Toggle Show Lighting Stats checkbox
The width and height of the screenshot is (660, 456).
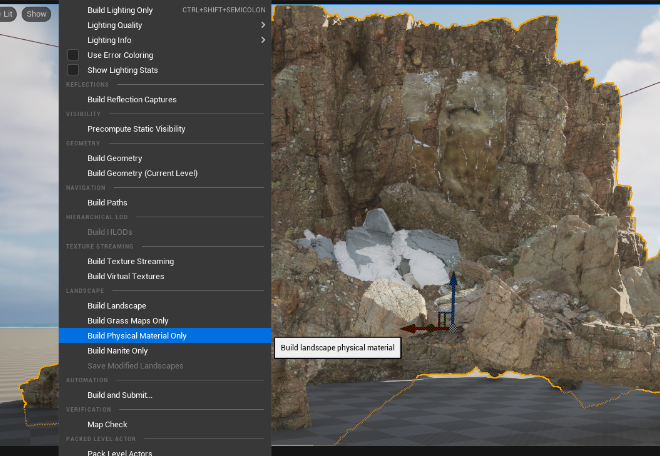[x=72, y=70]
